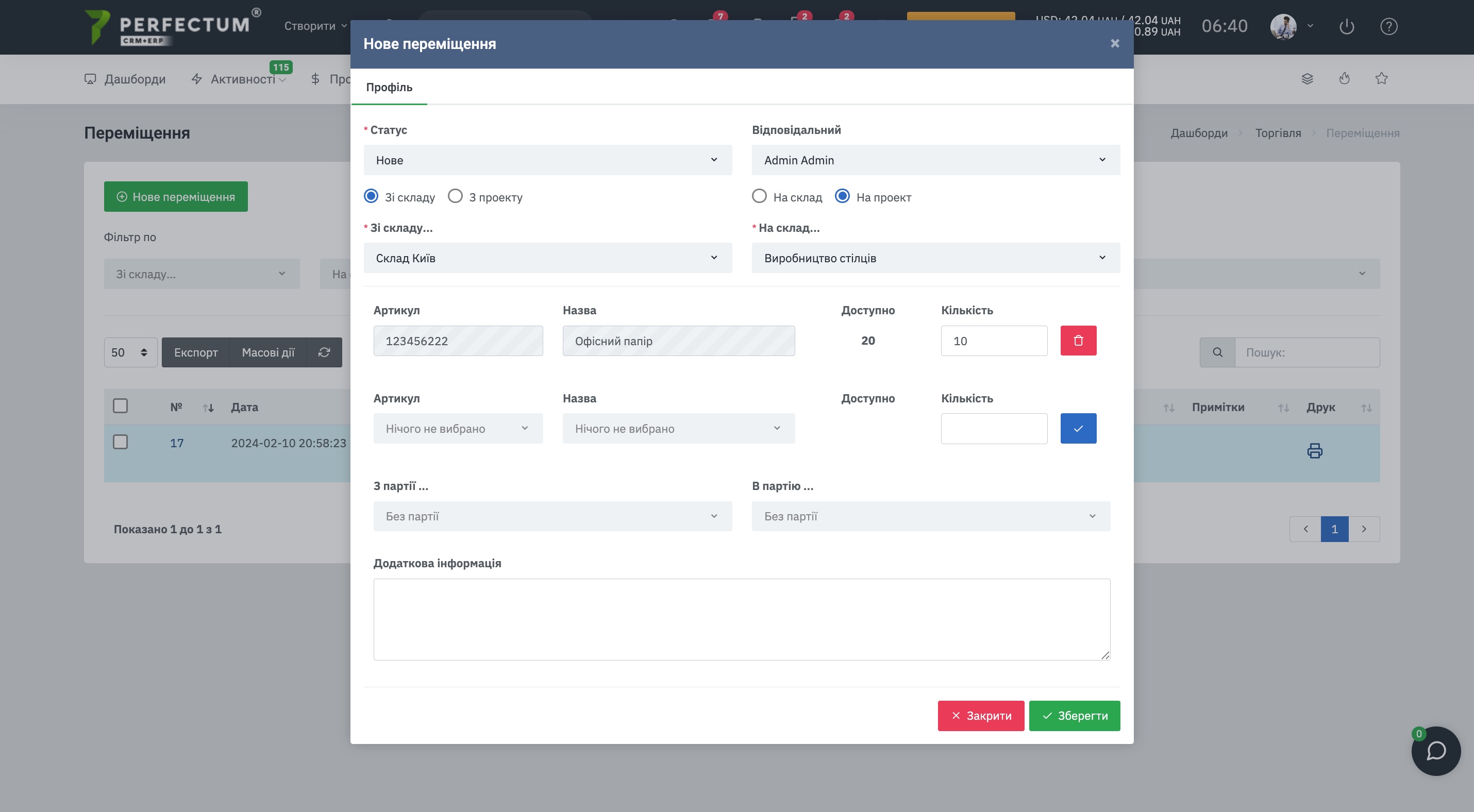Image resolution: width=1474 pixels, height=812 pixels.
Task: Click the flame icon in navigation bar
Action: click(1345, 79)
